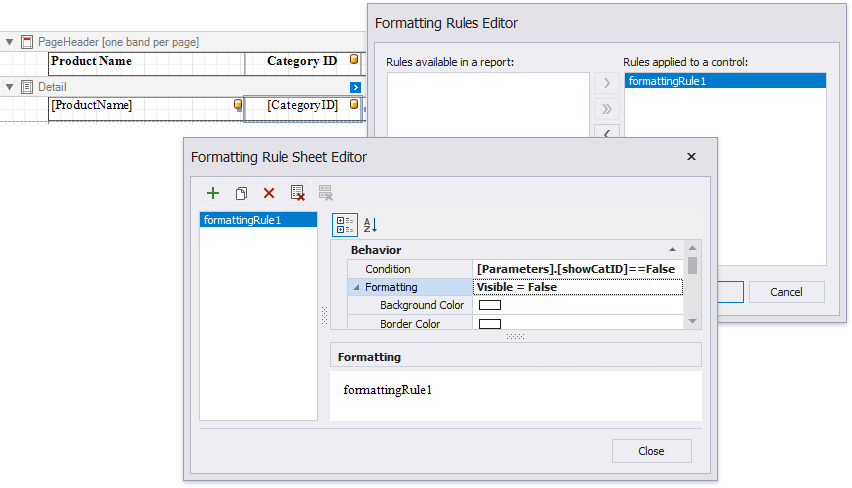
Task: Collapse the Detail band
Action: (10, 87)
